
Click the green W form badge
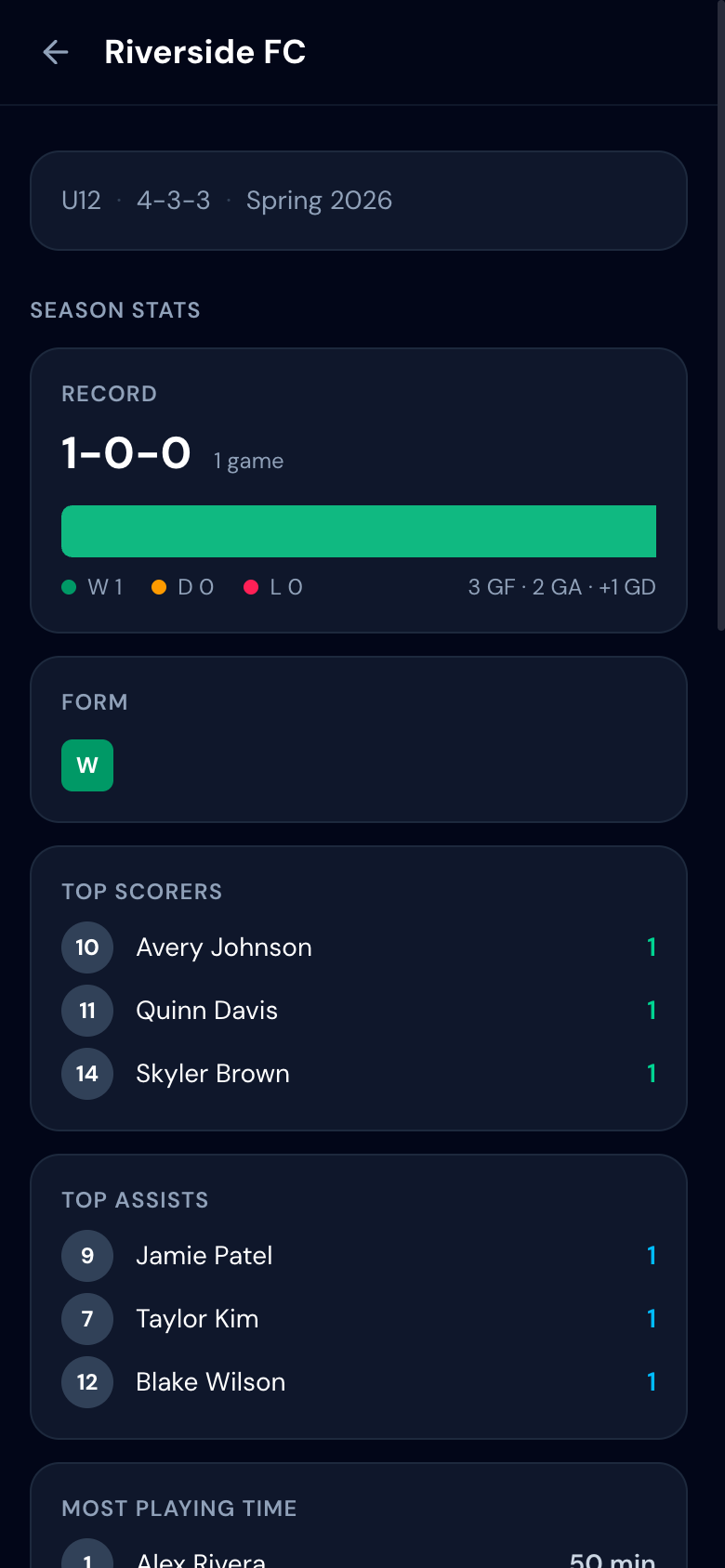(87, 765)
